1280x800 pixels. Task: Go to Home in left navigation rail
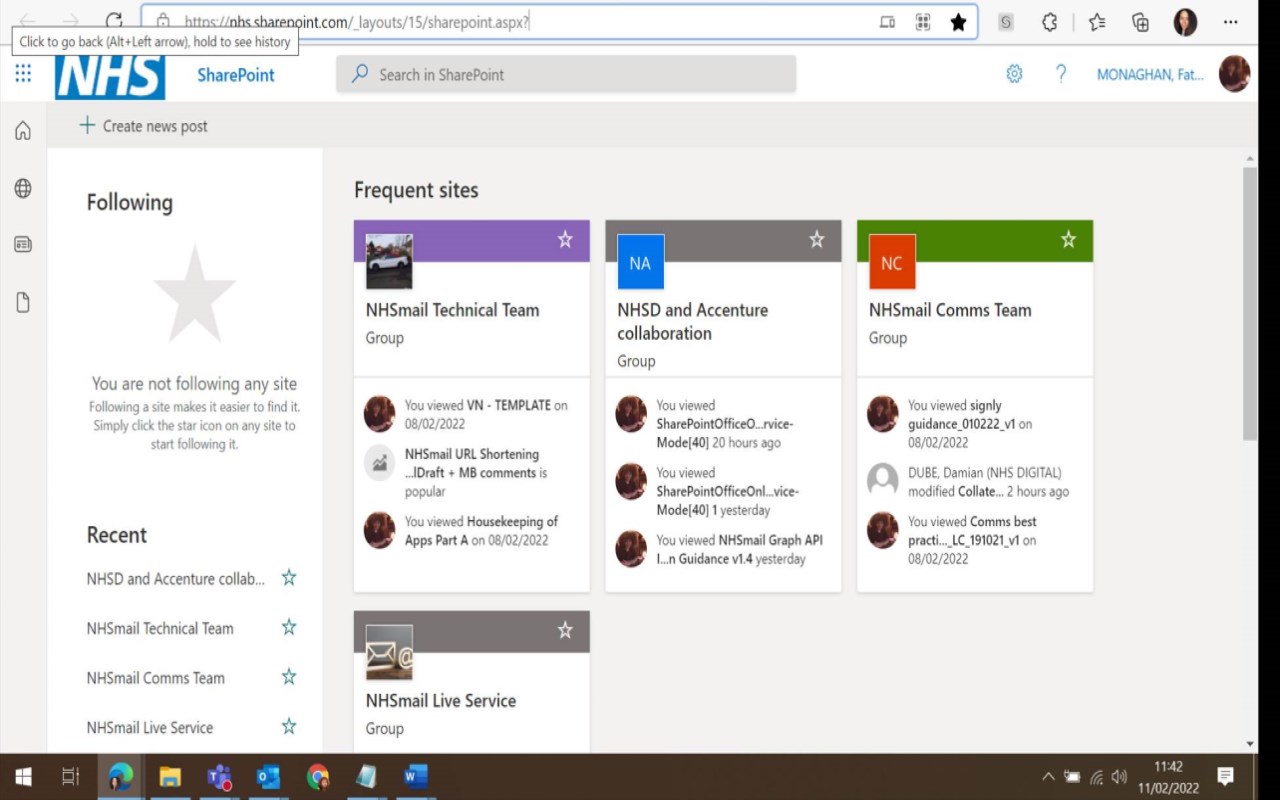(23, 131)
